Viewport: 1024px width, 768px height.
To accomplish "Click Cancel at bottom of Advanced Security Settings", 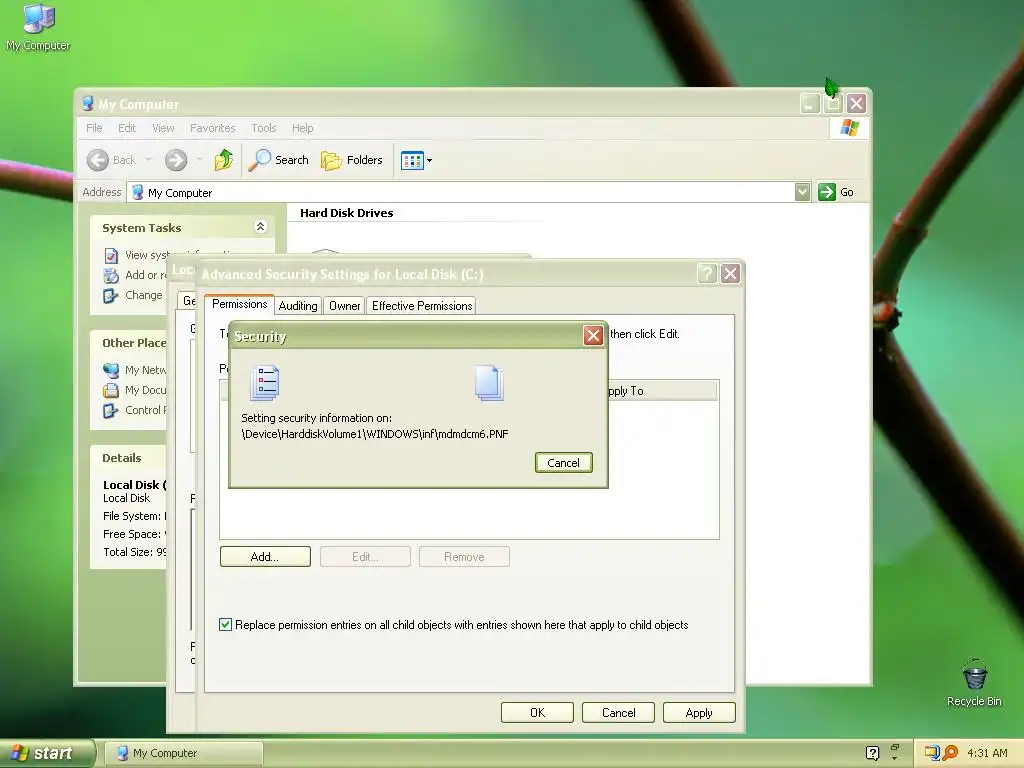I will pos(618,712).
